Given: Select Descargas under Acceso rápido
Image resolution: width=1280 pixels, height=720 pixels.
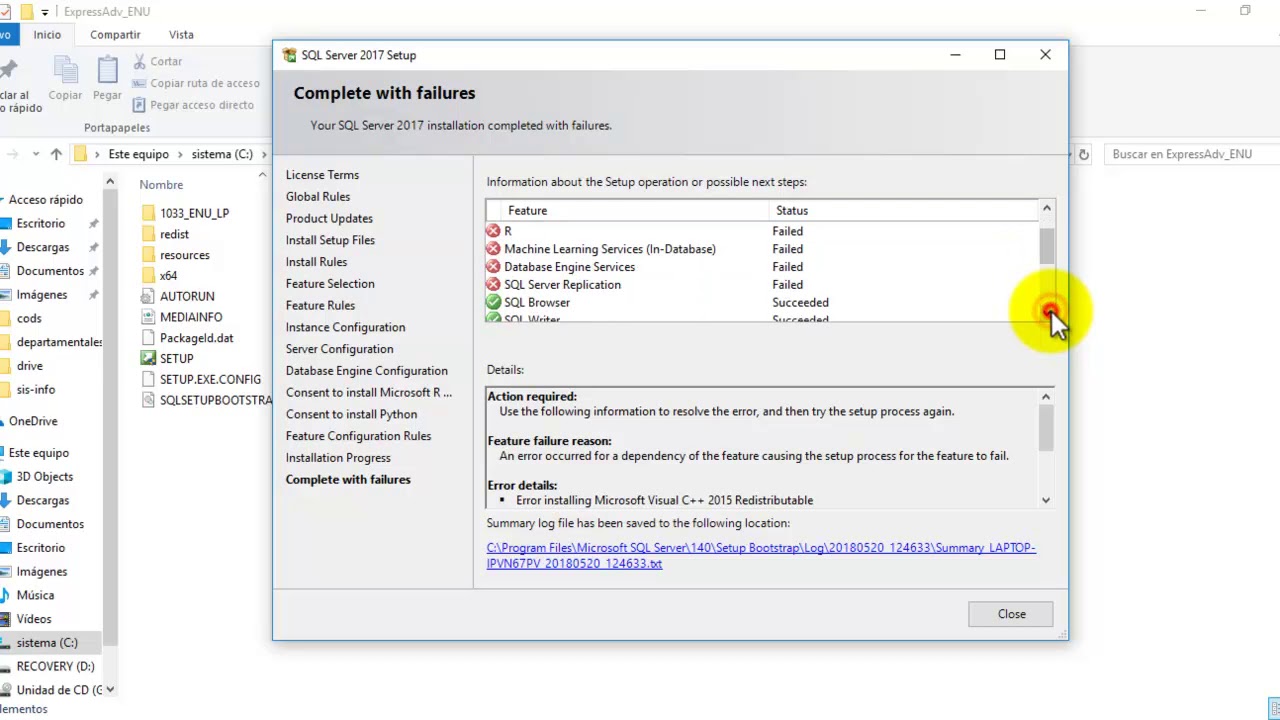Looking at the screenshot, I should click(43, 247).
